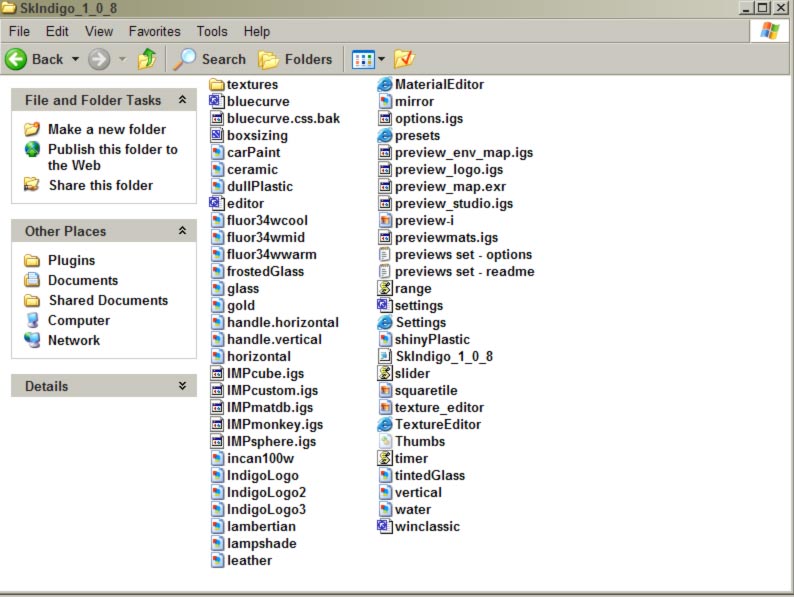Open the Forward history dropdown arrow
Viewport: 794px width, 597px height.
[x=122, y=59]
